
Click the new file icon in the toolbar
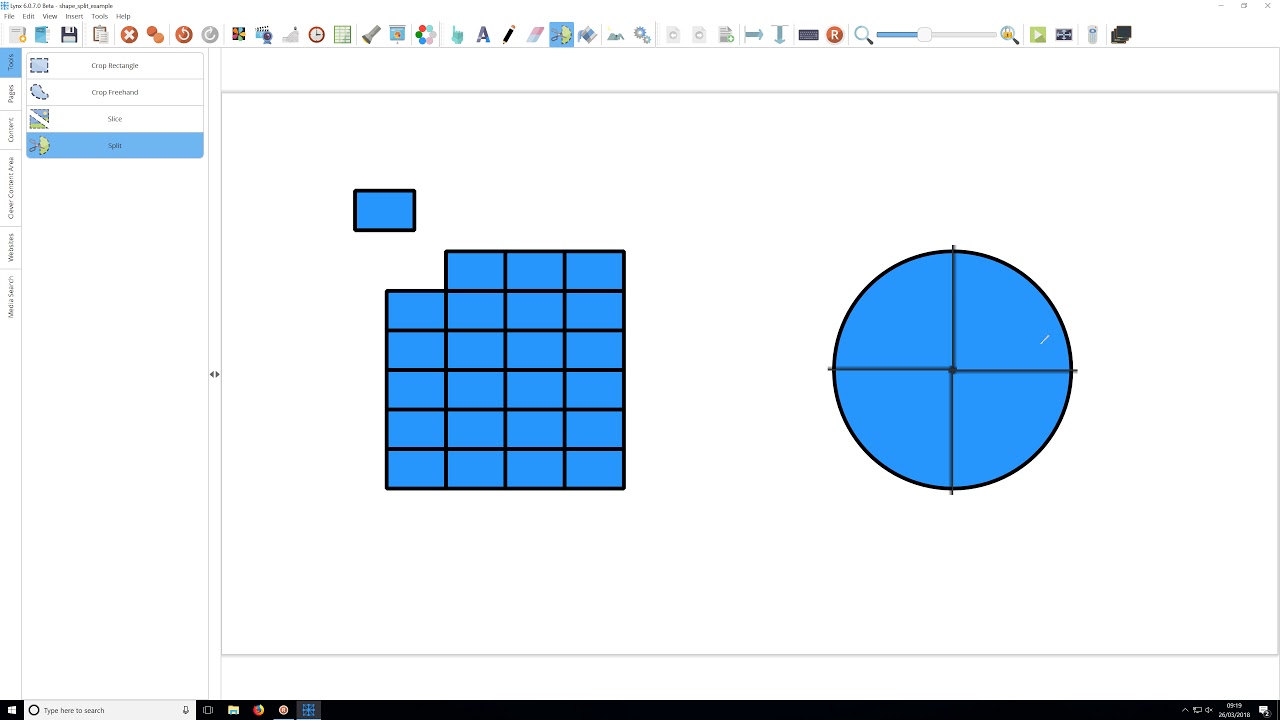tap(18, 35)
